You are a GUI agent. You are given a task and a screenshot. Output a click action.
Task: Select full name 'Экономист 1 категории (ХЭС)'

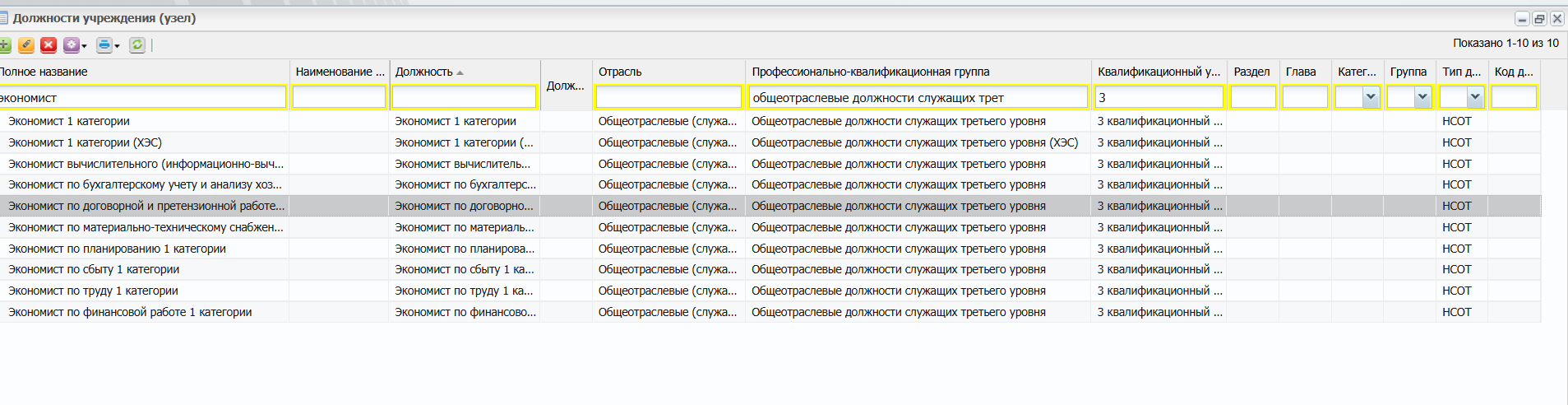pyautogui.click(x=85, y=142)
